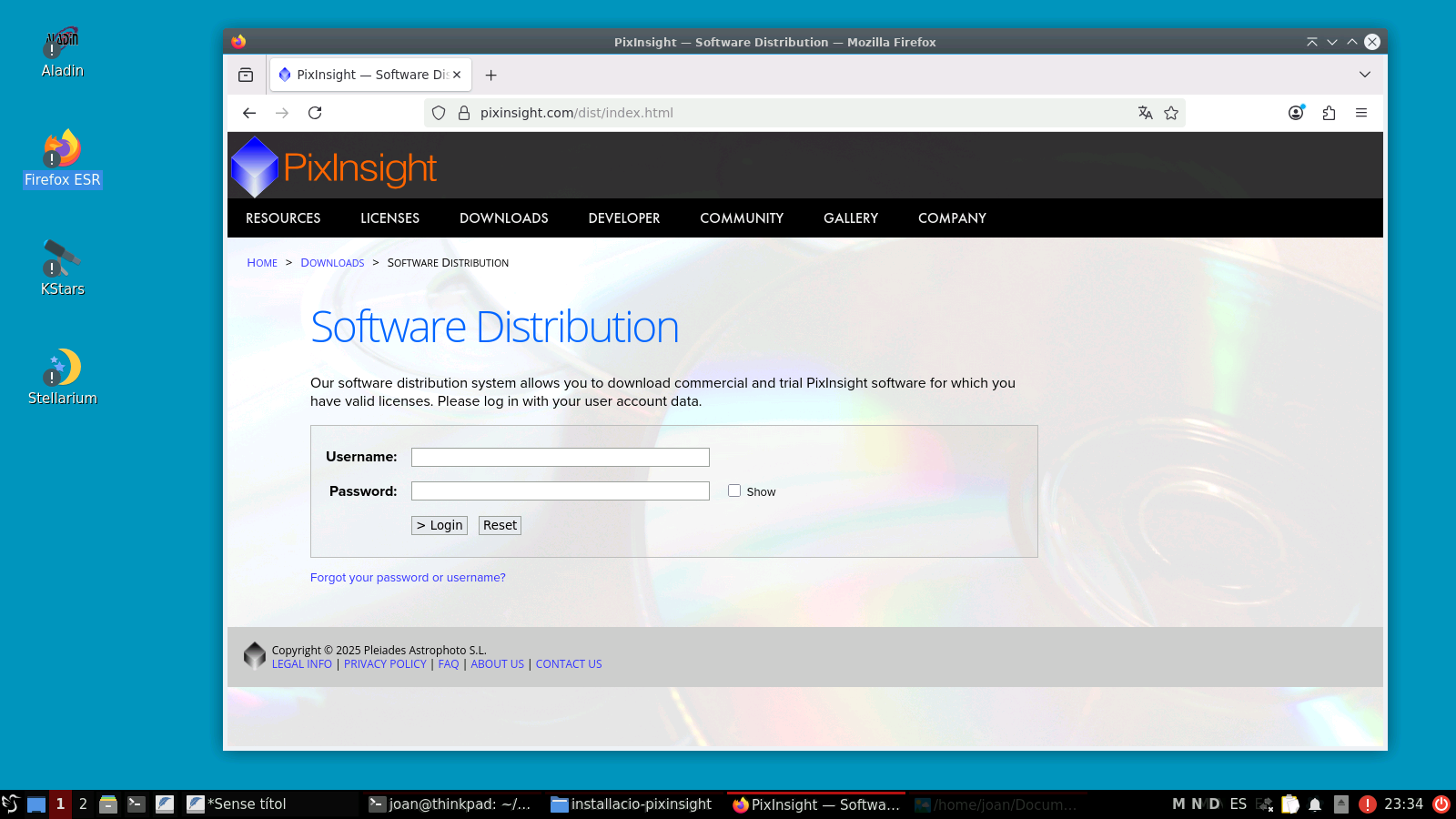Click the PixInsight logo in header

point(334,167)
